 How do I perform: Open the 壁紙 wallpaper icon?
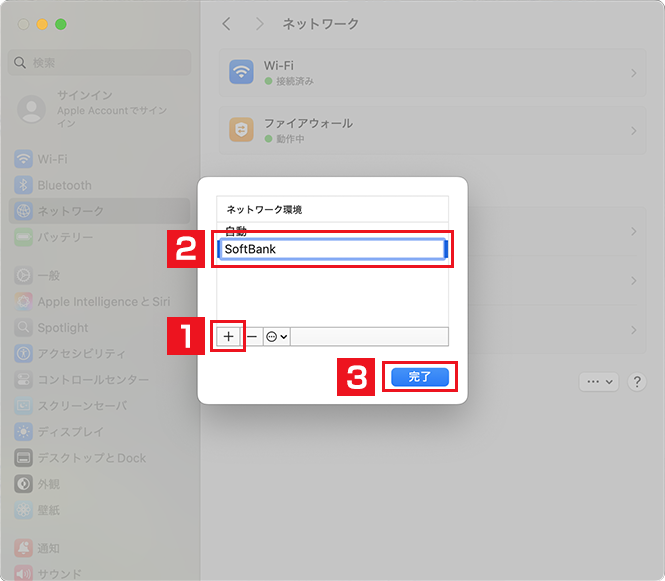23,510
